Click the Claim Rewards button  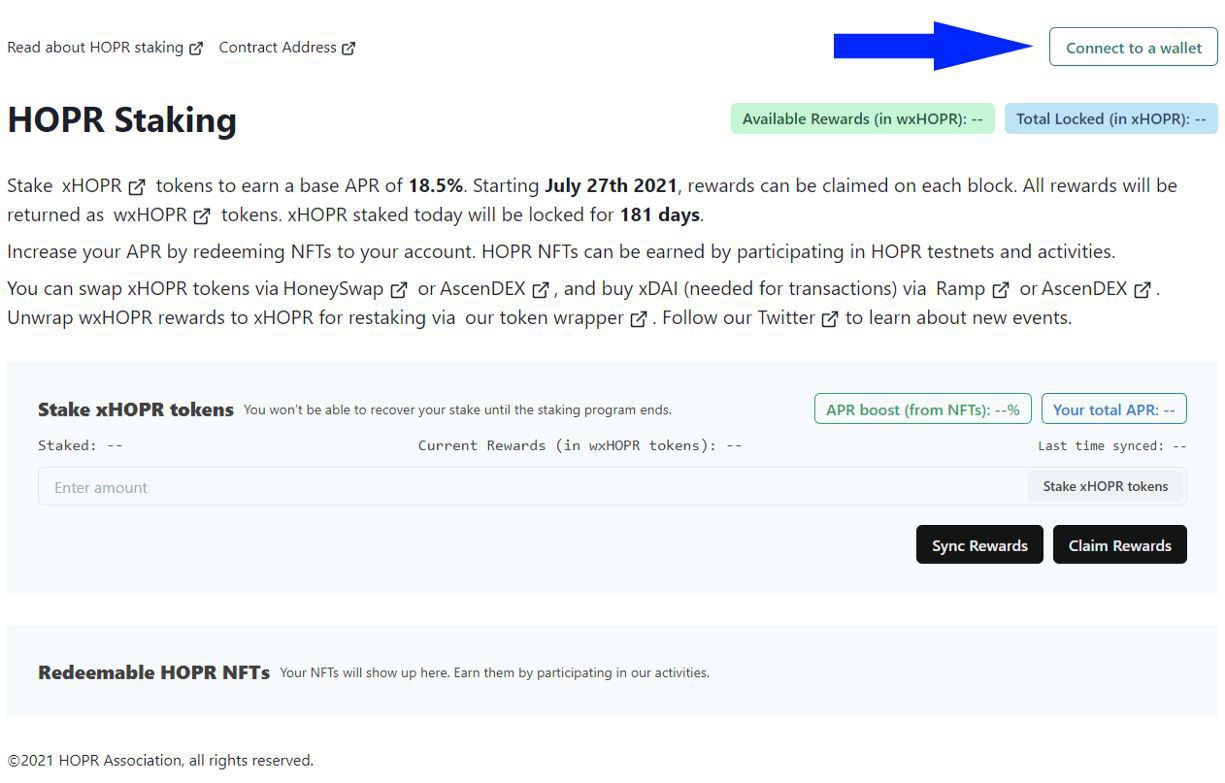1119,545
